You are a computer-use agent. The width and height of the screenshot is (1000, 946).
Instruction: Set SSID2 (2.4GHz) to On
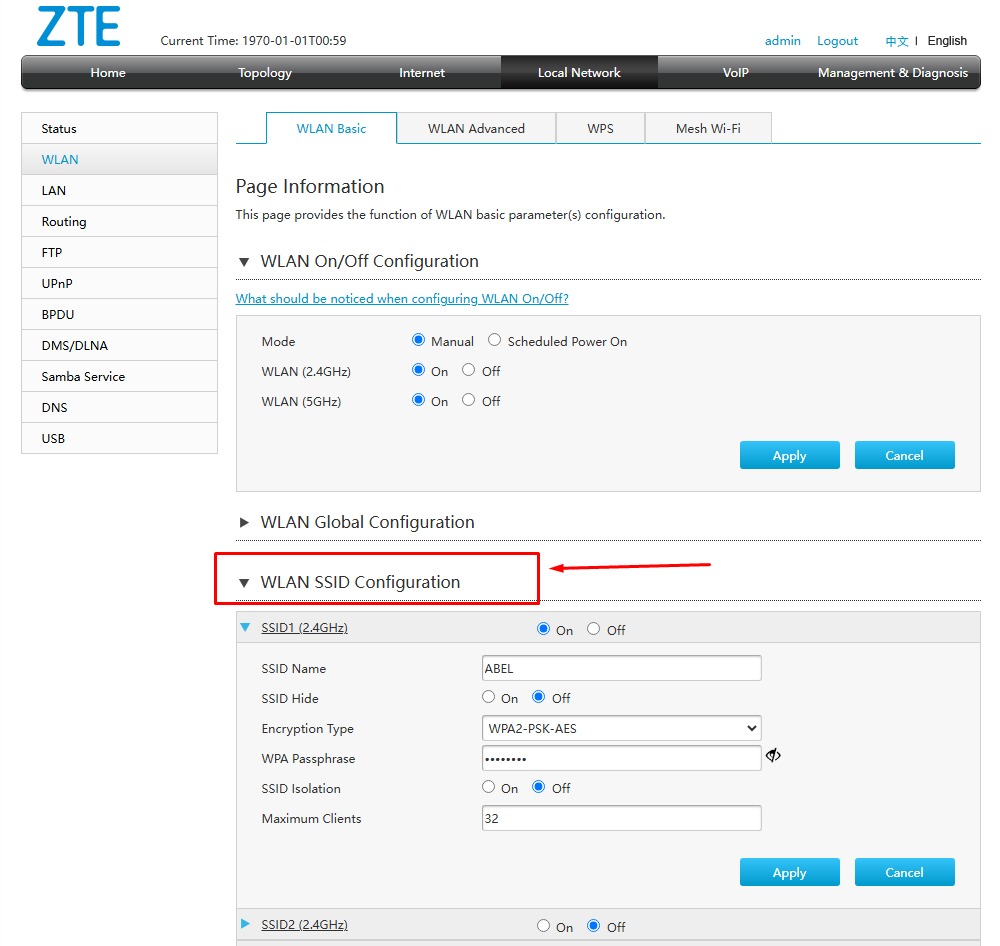(x=543, y=926)
